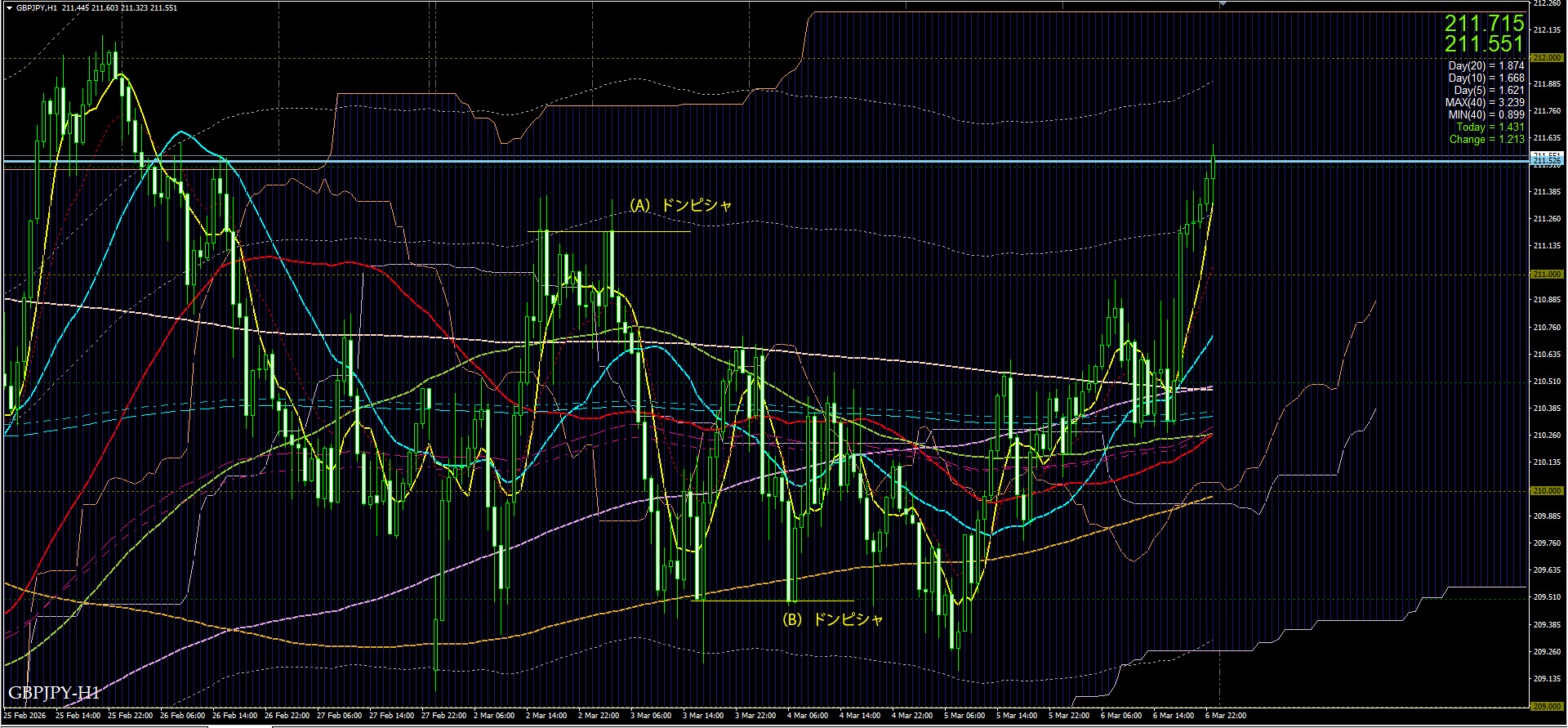Click the chart shift triangle marker at top
Image resolution: width=1568 pixels, height=728 pixels.
coord(1223,4)
